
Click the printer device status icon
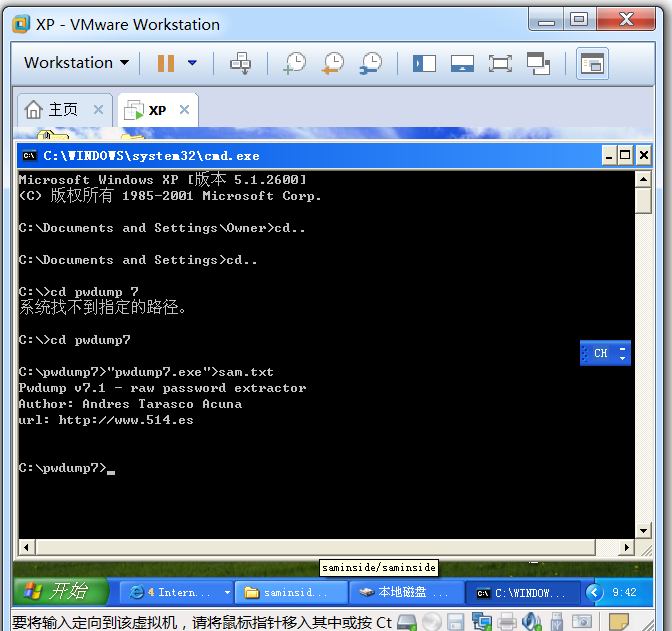click(x=507, y=622)
